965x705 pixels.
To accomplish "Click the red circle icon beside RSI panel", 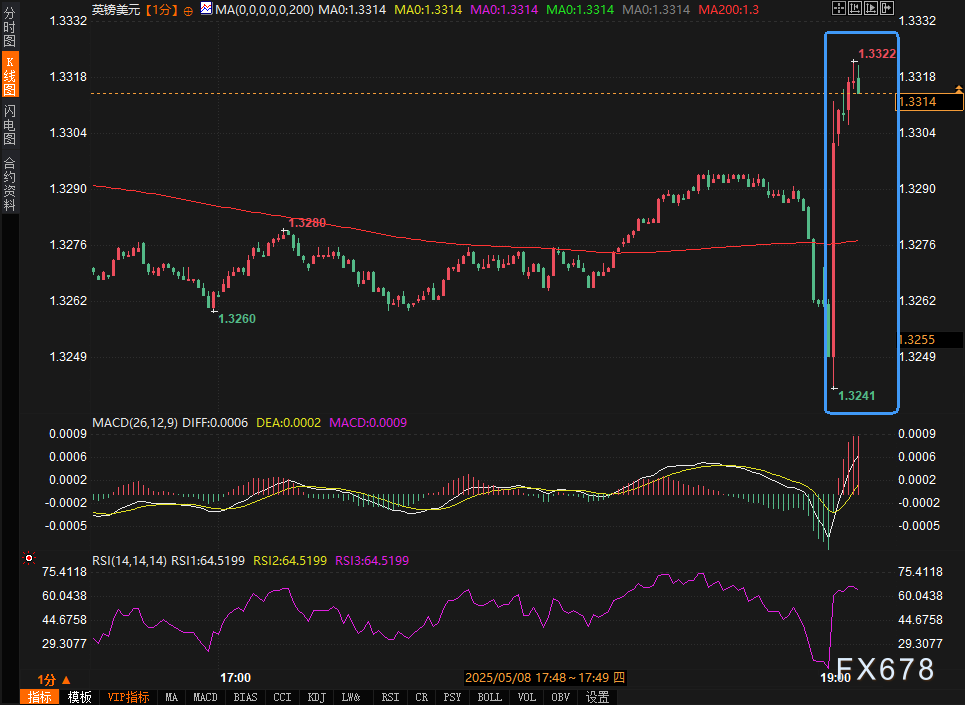I will click(x=28, y=558).
